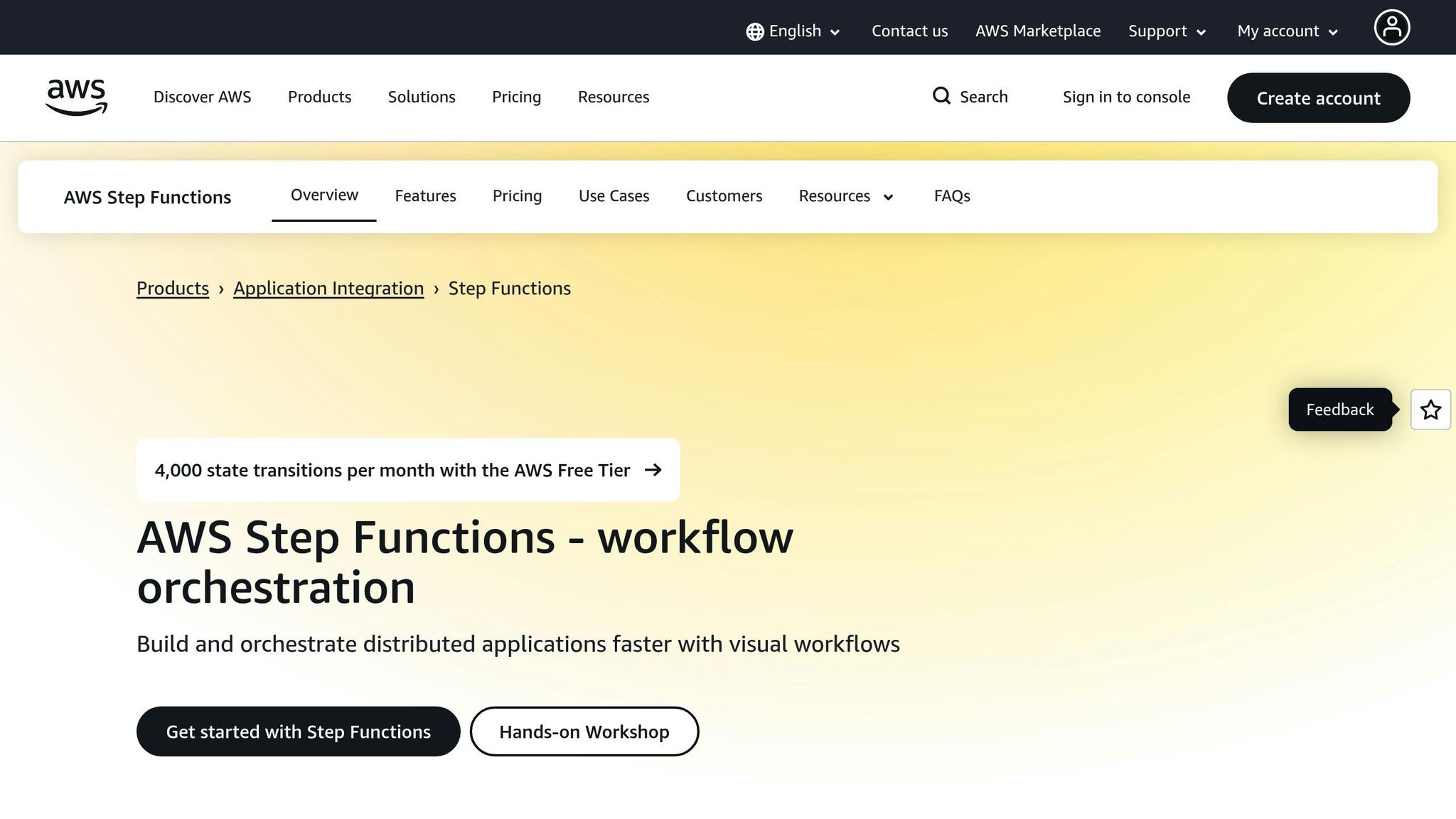Select Sign in to console
Screen dimensions: 1456x819
(x=1126, y=97)
